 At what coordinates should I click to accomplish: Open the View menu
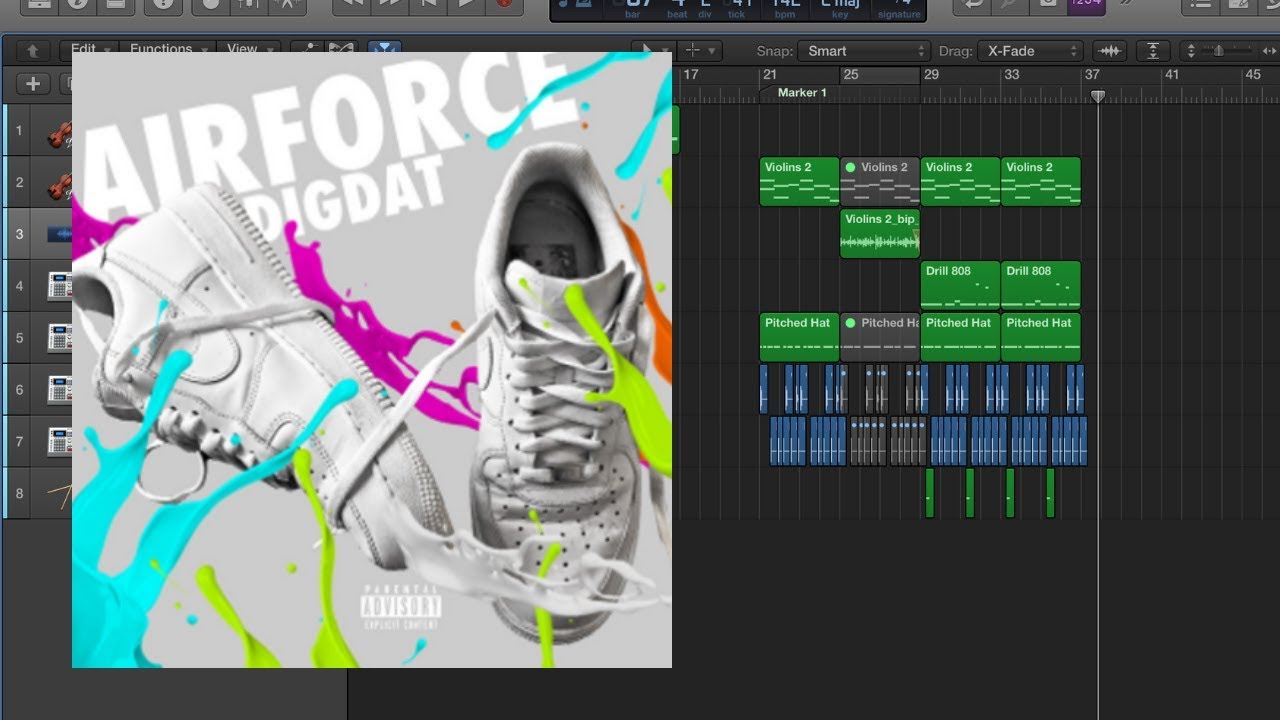tap(248, 49)
